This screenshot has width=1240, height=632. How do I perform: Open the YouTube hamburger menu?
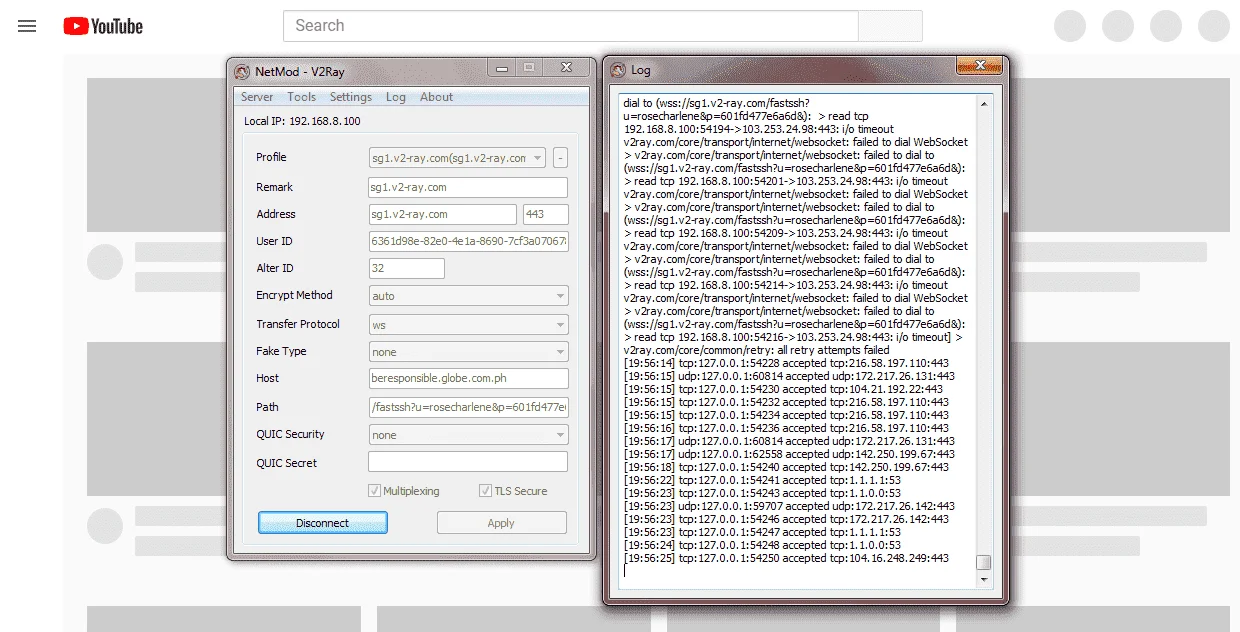click(27, 26)
